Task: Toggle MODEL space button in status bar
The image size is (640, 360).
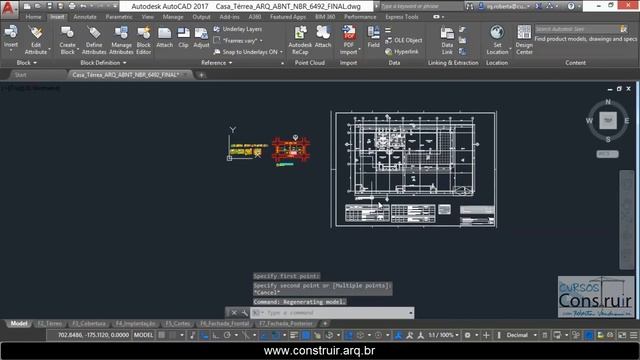Action: click(143, 335)
